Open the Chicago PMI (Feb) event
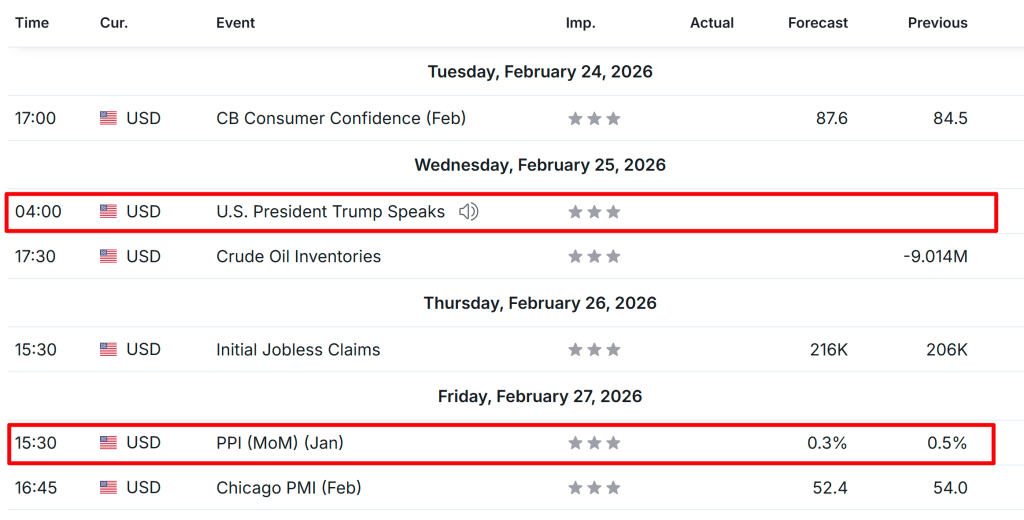Viewport: 1024px width, 520px height. (288, 488)
